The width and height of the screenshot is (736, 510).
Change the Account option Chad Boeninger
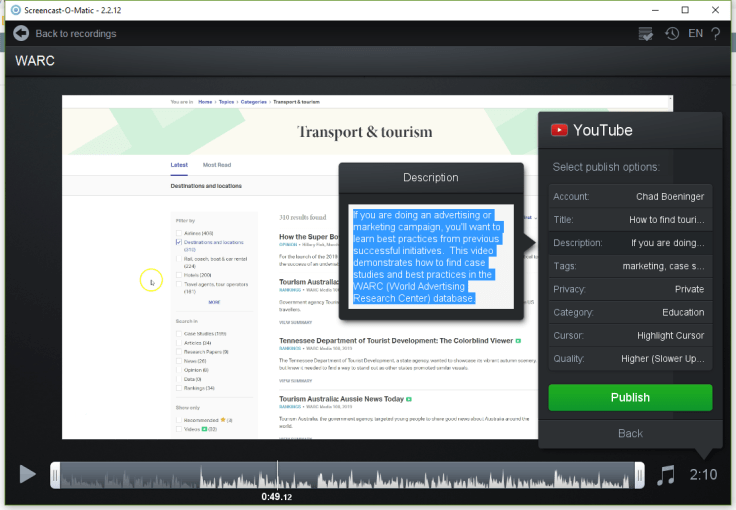[x=630, y=197]
